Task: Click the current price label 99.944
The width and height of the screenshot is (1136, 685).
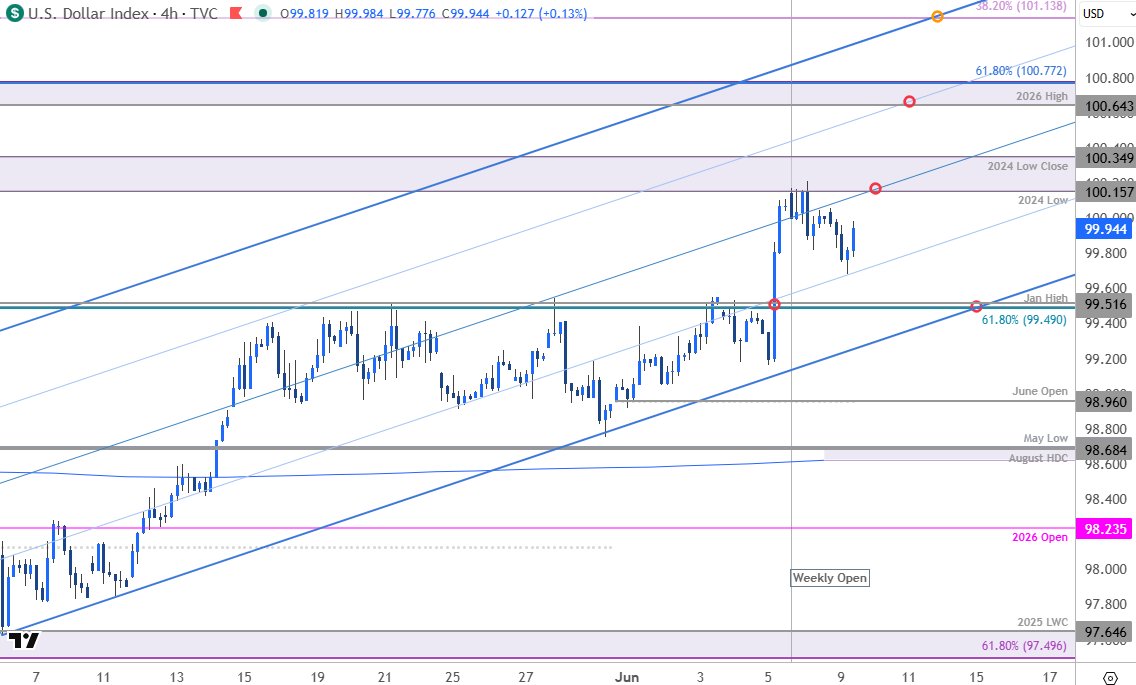Action: coord(1106,229)
